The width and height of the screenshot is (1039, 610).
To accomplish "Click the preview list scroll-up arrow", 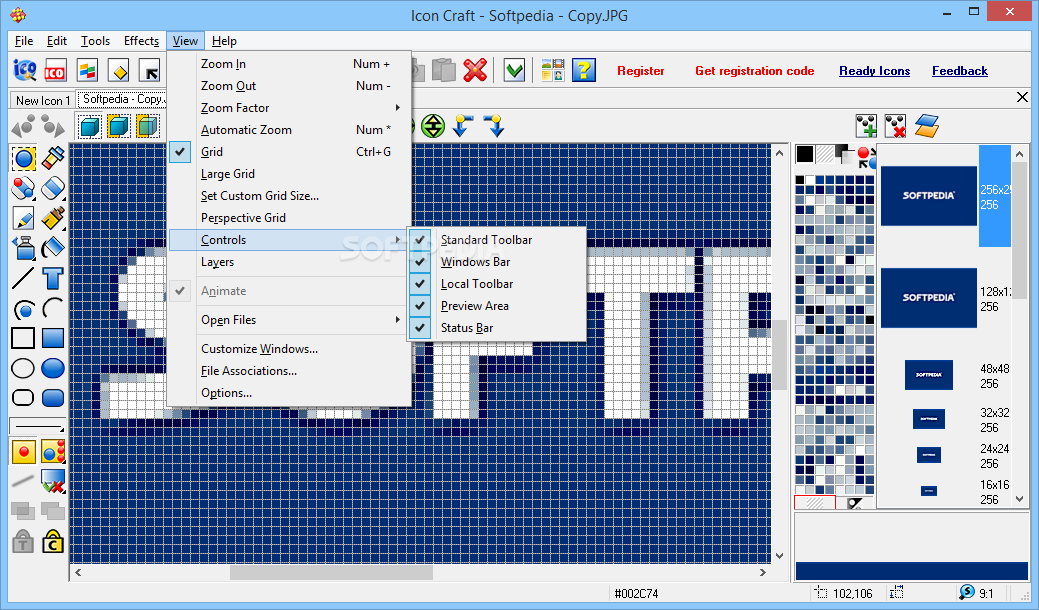I will tap(1020, 154).
